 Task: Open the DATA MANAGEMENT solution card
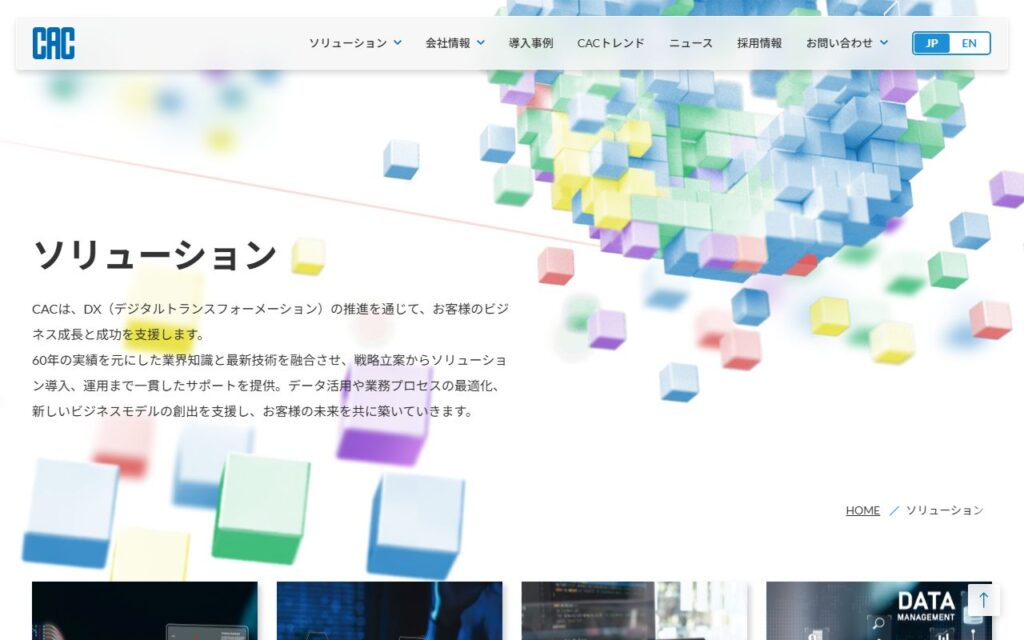pyautogui.click(x=866, y=611)
